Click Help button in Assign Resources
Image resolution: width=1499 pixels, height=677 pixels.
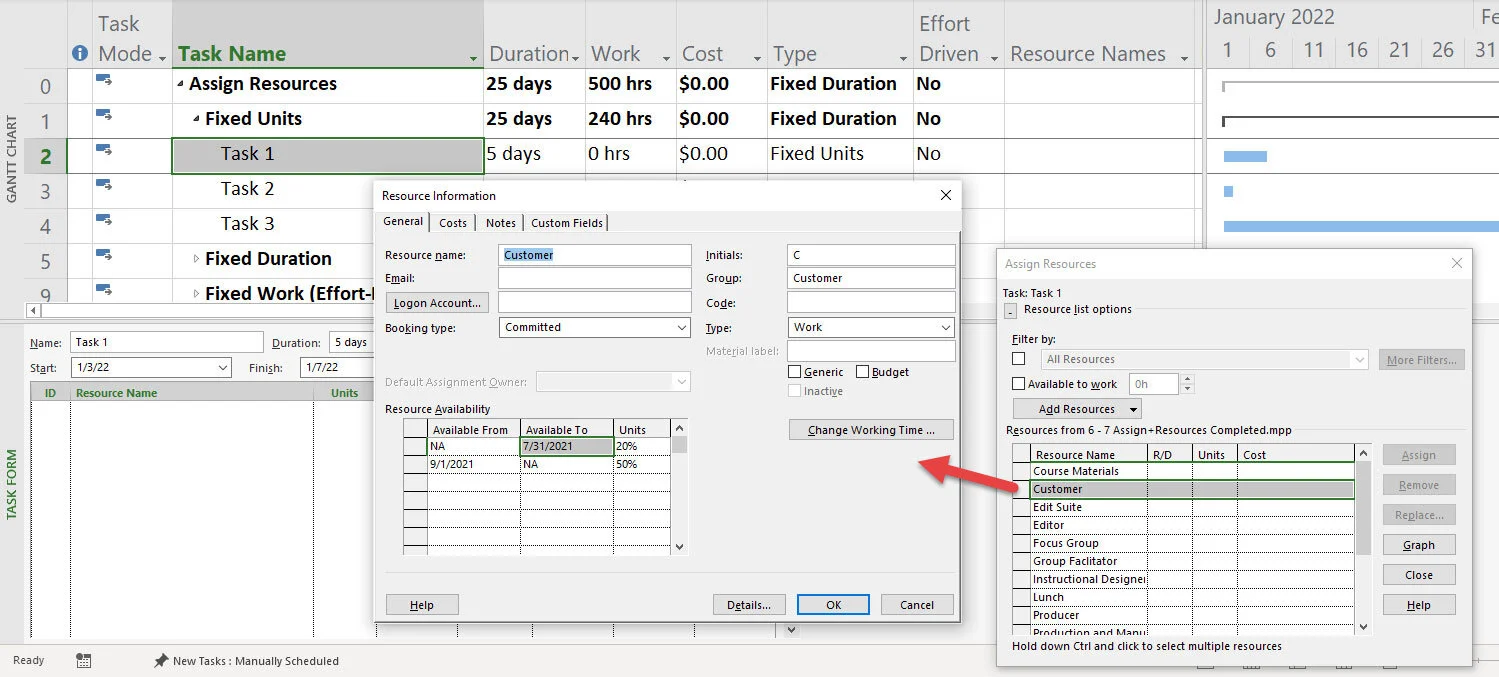click(1419, 605)
